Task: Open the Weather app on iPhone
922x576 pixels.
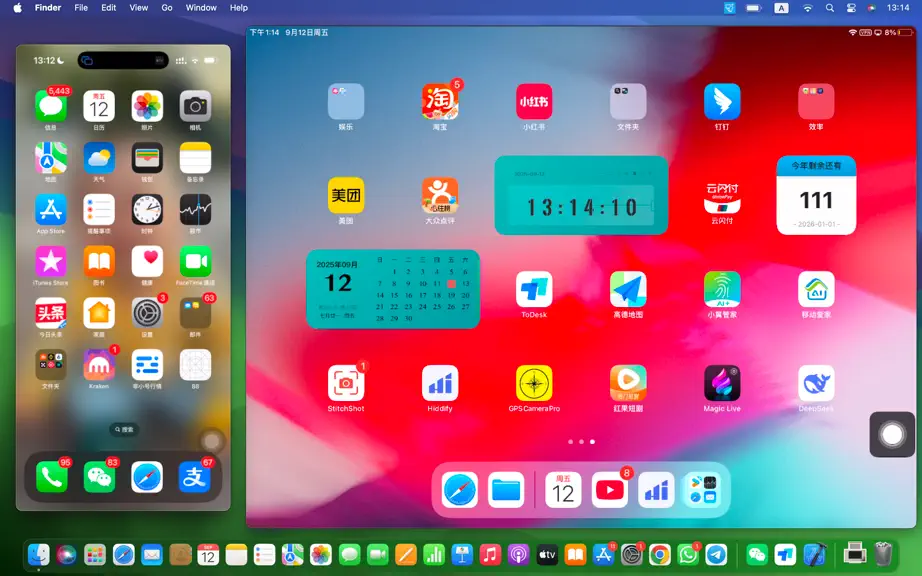Action: tap(99, 158)
